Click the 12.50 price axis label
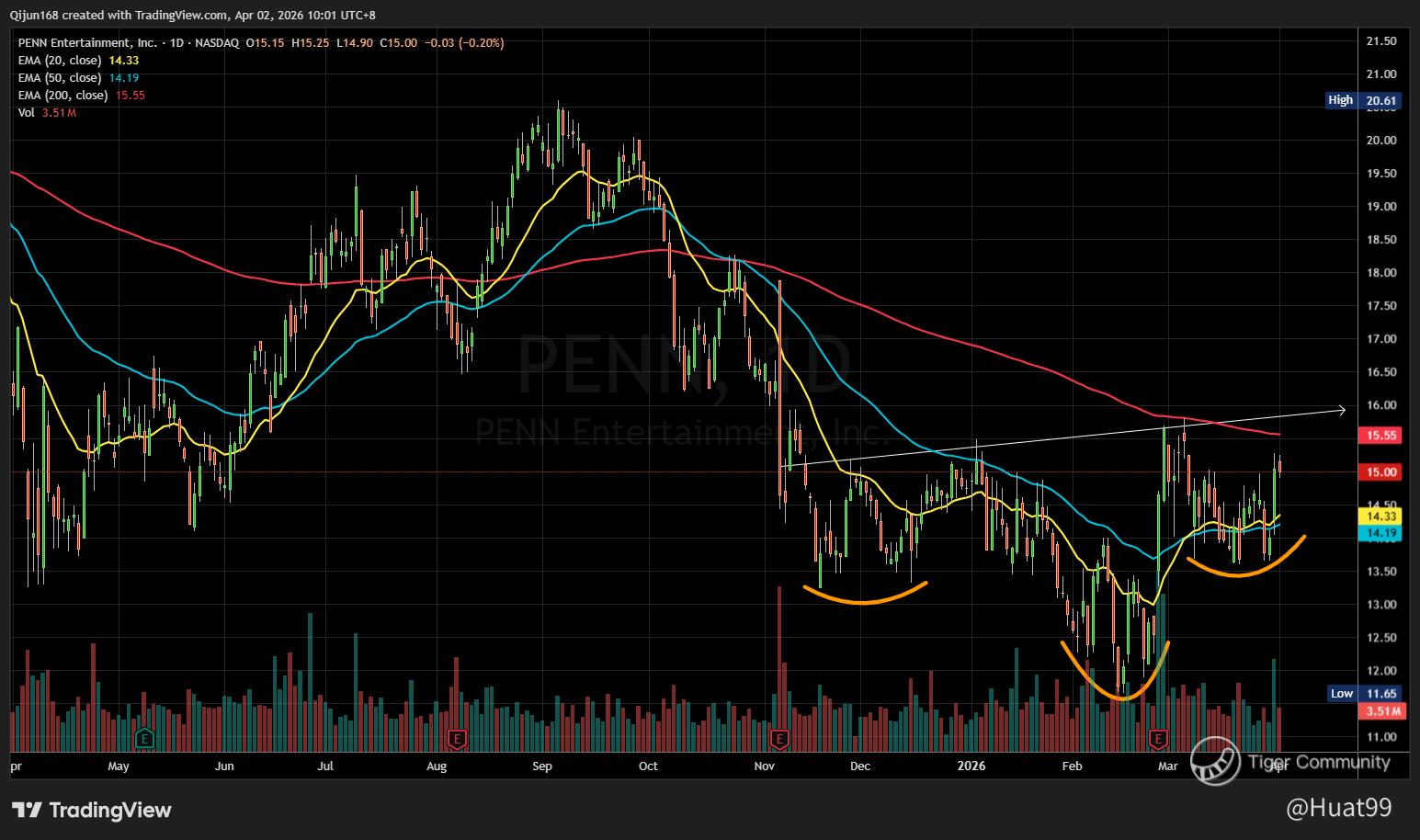 (x=1381, y=638)
